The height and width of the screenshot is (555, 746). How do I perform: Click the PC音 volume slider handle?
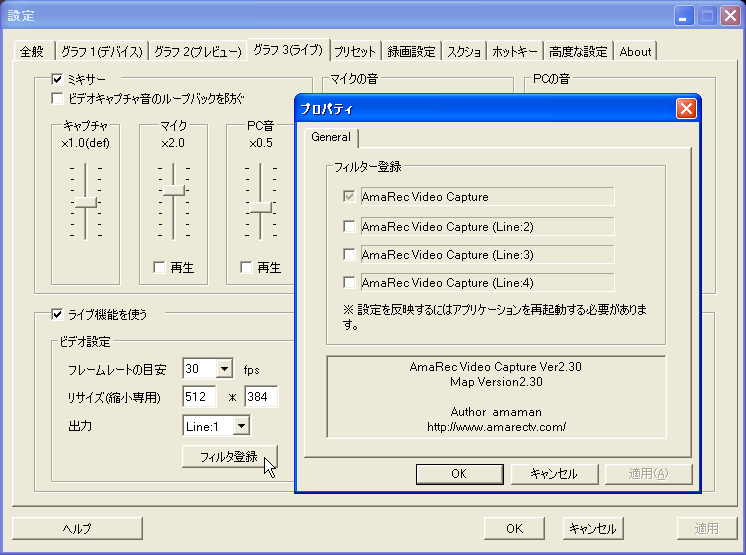click(260, 207)
